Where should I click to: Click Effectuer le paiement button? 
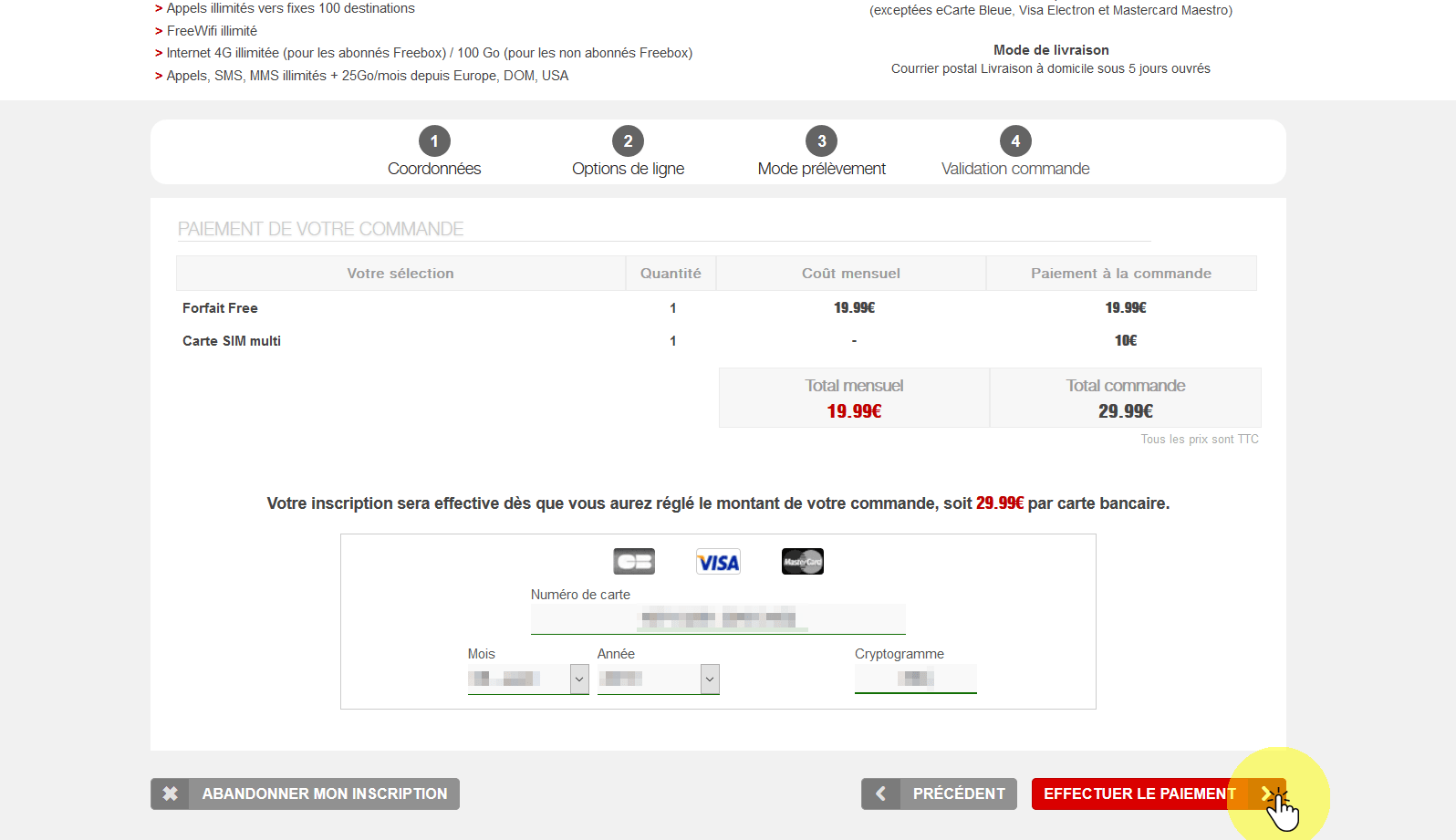tap(1159, 793)
